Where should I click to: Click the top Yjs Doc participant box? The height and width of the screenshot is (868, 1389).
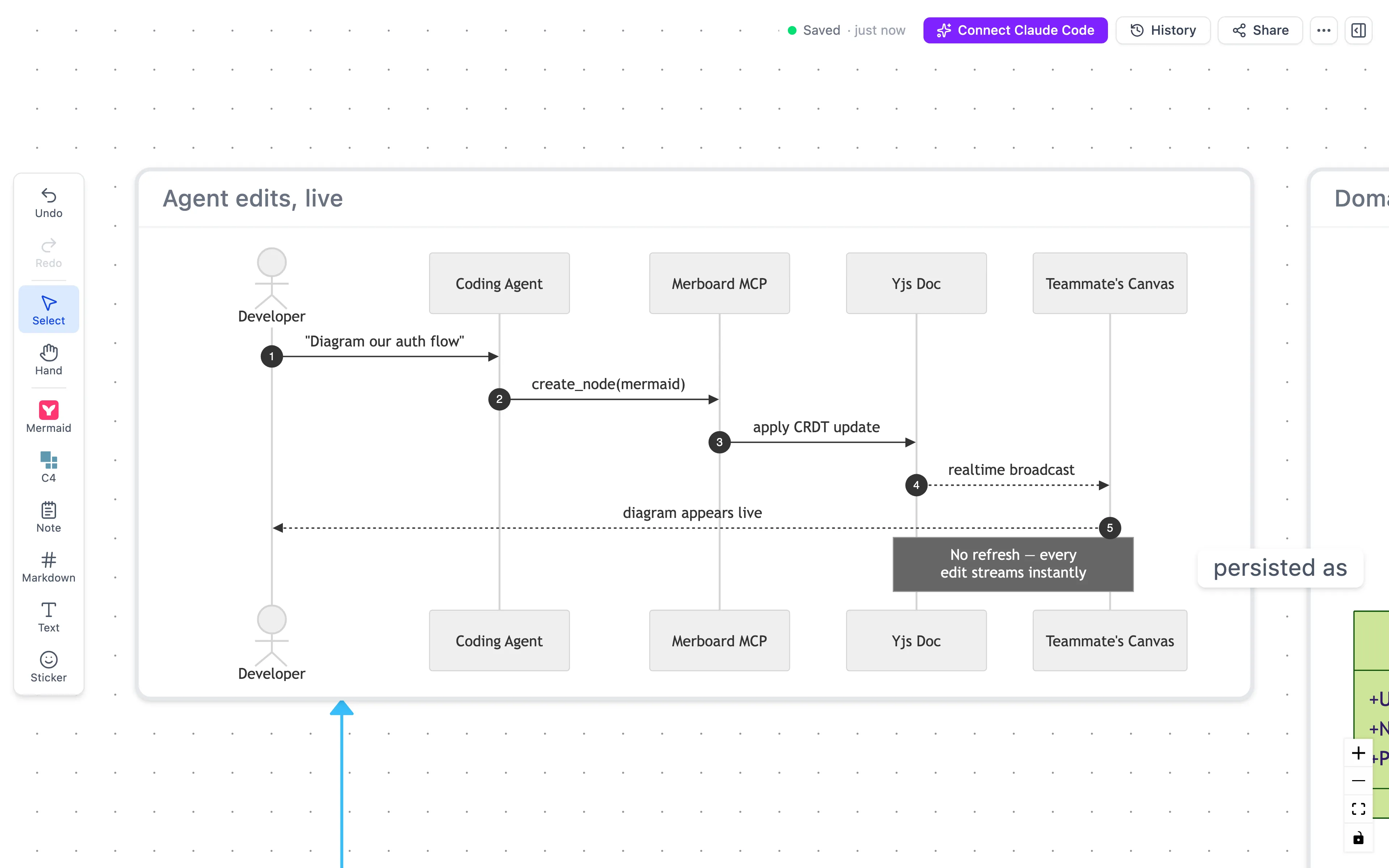(x=916, y=284)
